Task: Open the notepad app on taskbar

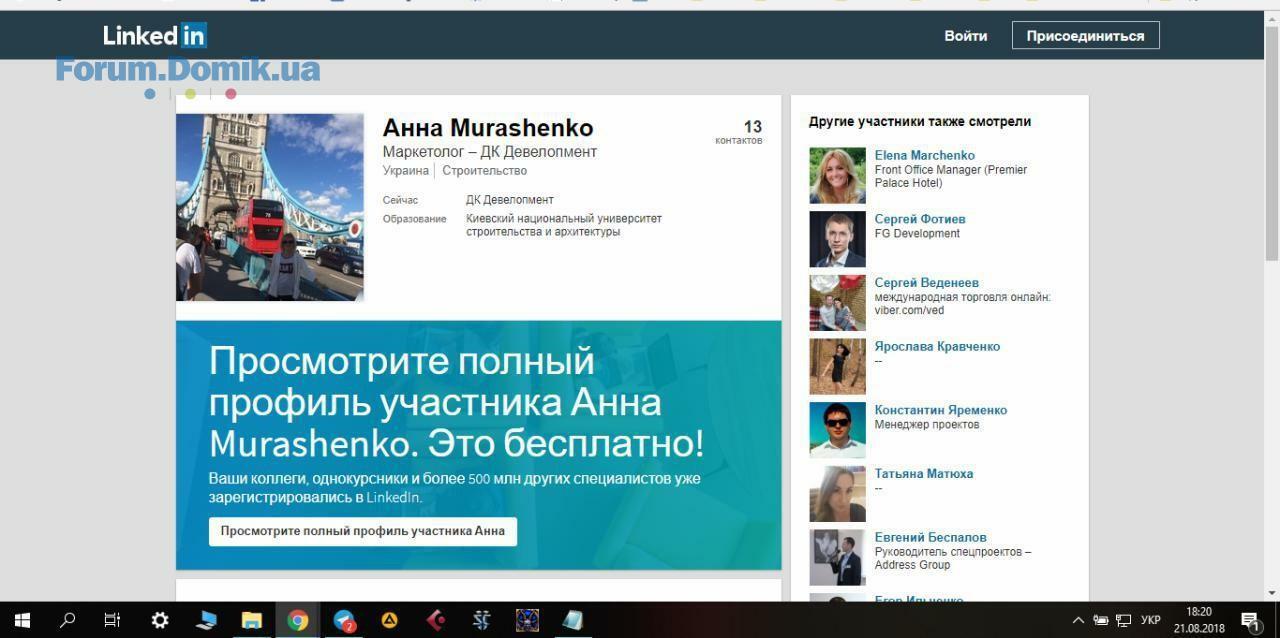Action: pos(573,620)
